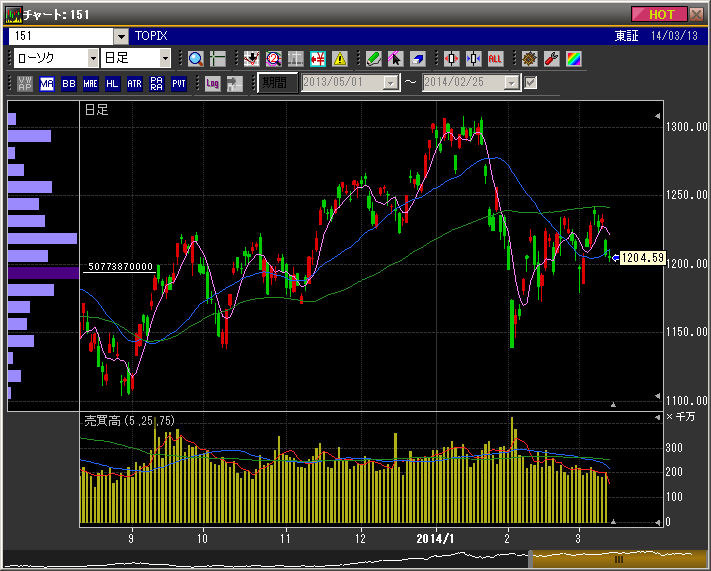Click the 期間 period button
This screenshot has width=711, height=571.
pos(276,83)
